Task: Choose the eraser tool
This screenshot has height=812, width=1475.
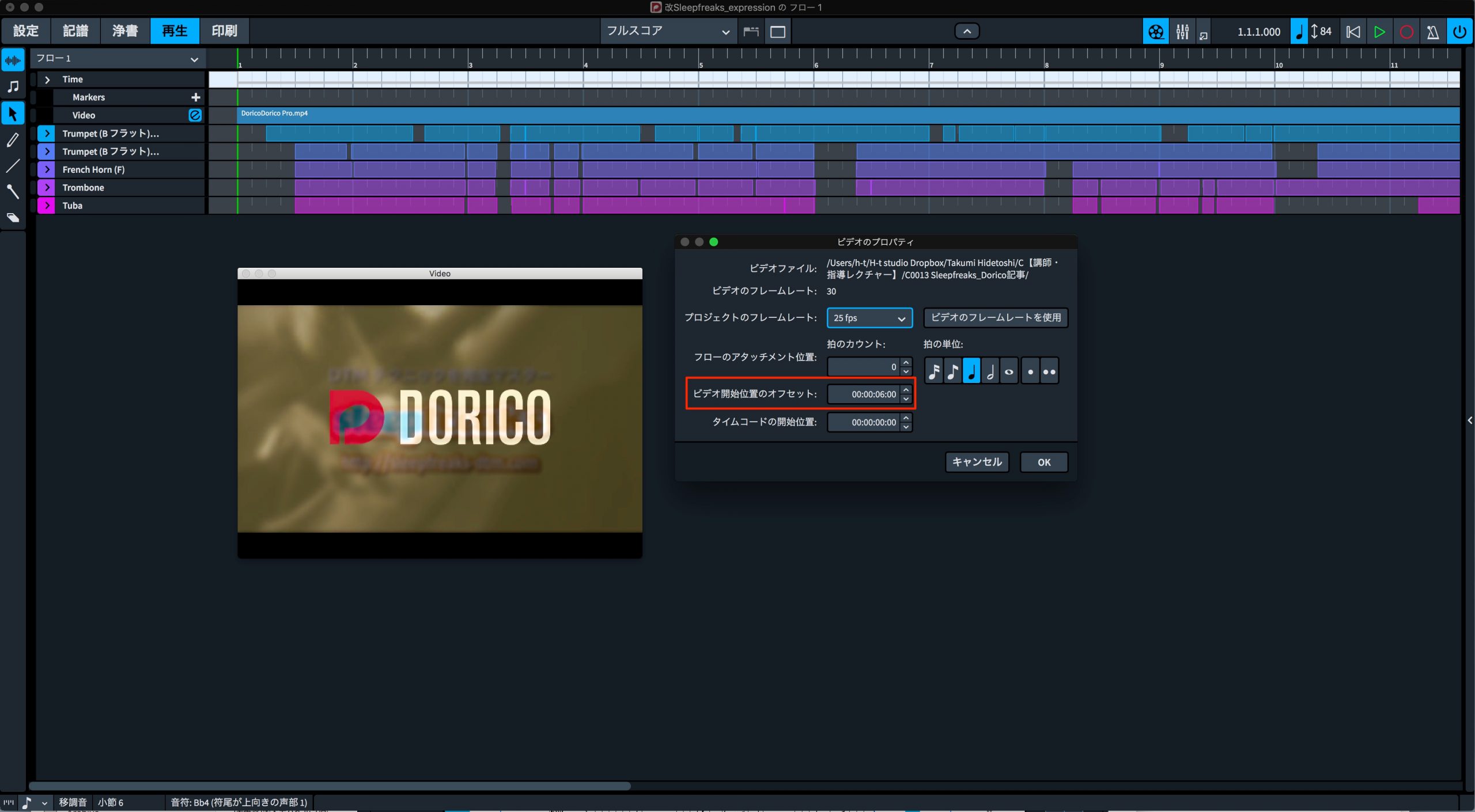Action: click(x=13, y=218)
